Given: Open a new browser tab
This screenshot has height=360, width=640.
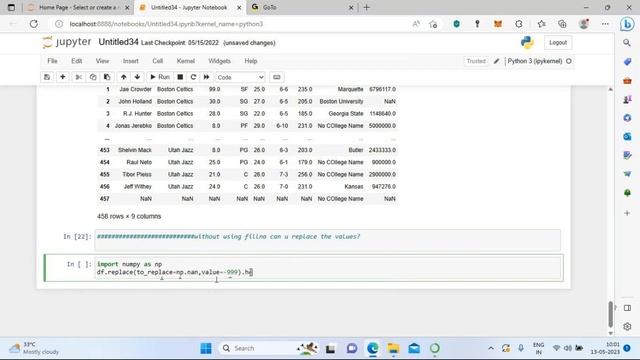Looking at the screenshot, I should click(367, 7).
